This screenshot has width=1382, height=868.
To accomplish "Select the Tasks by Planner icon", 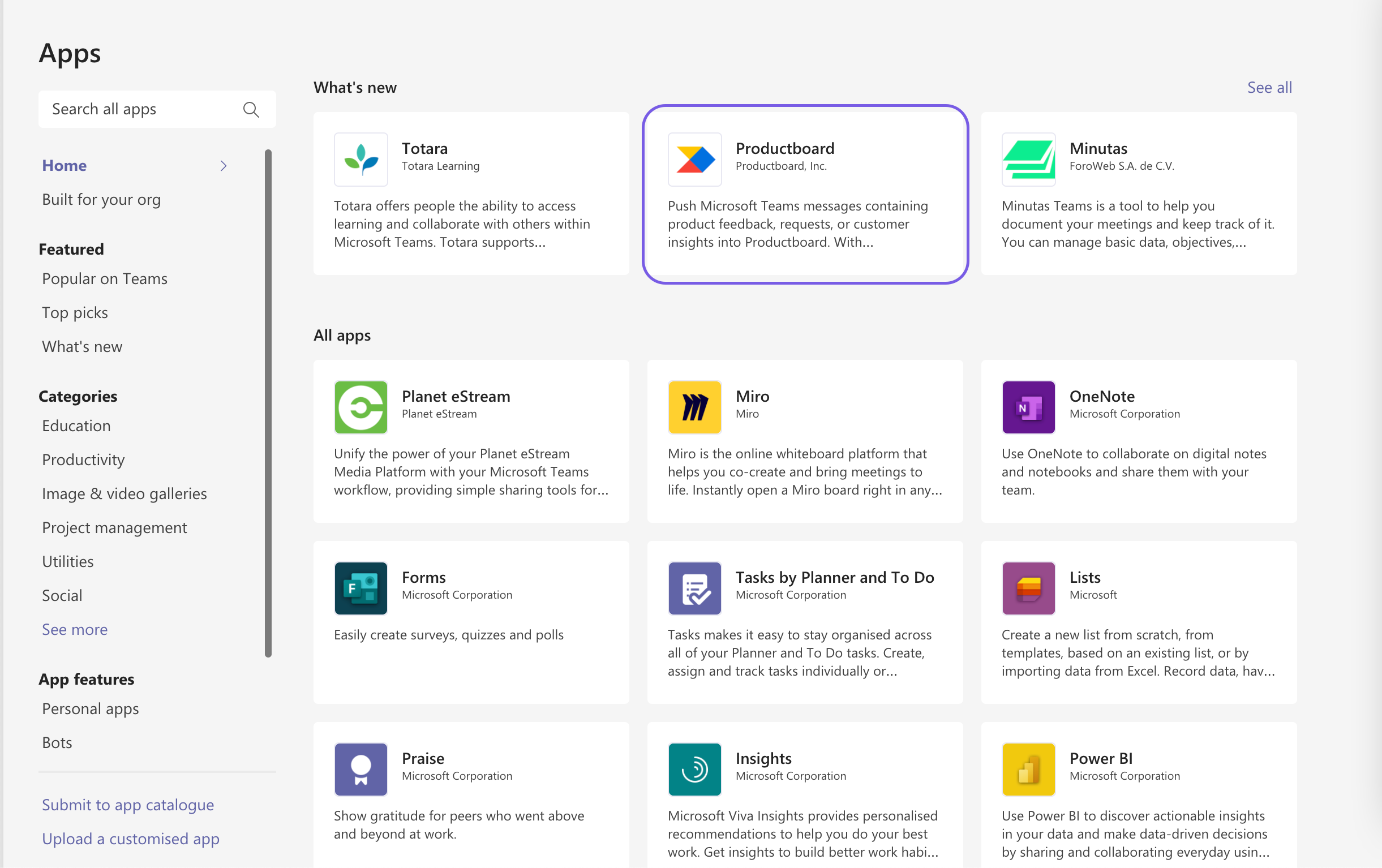I will click(694, 588).
